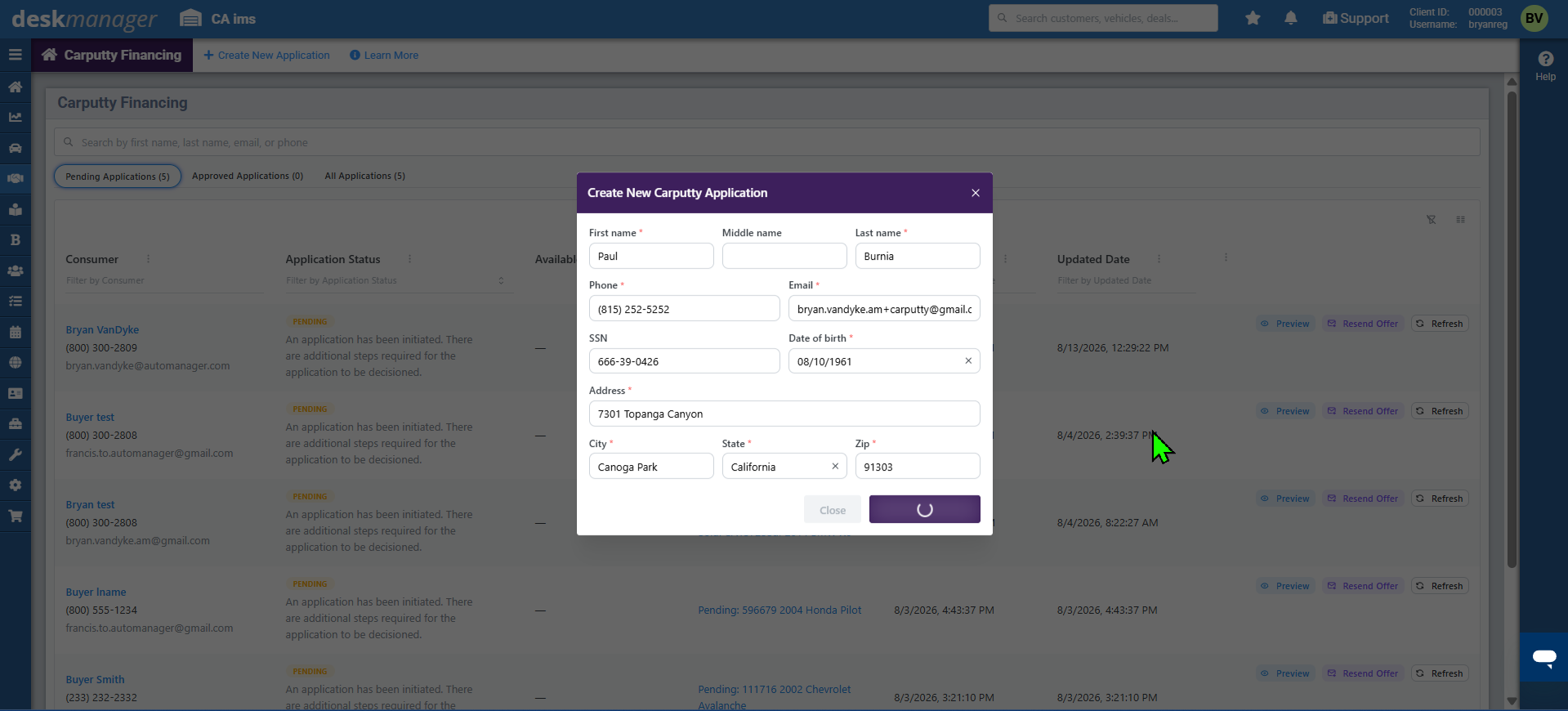Open the shopping cart sidebar icon

pyautogui.click(x=15, y=516)
